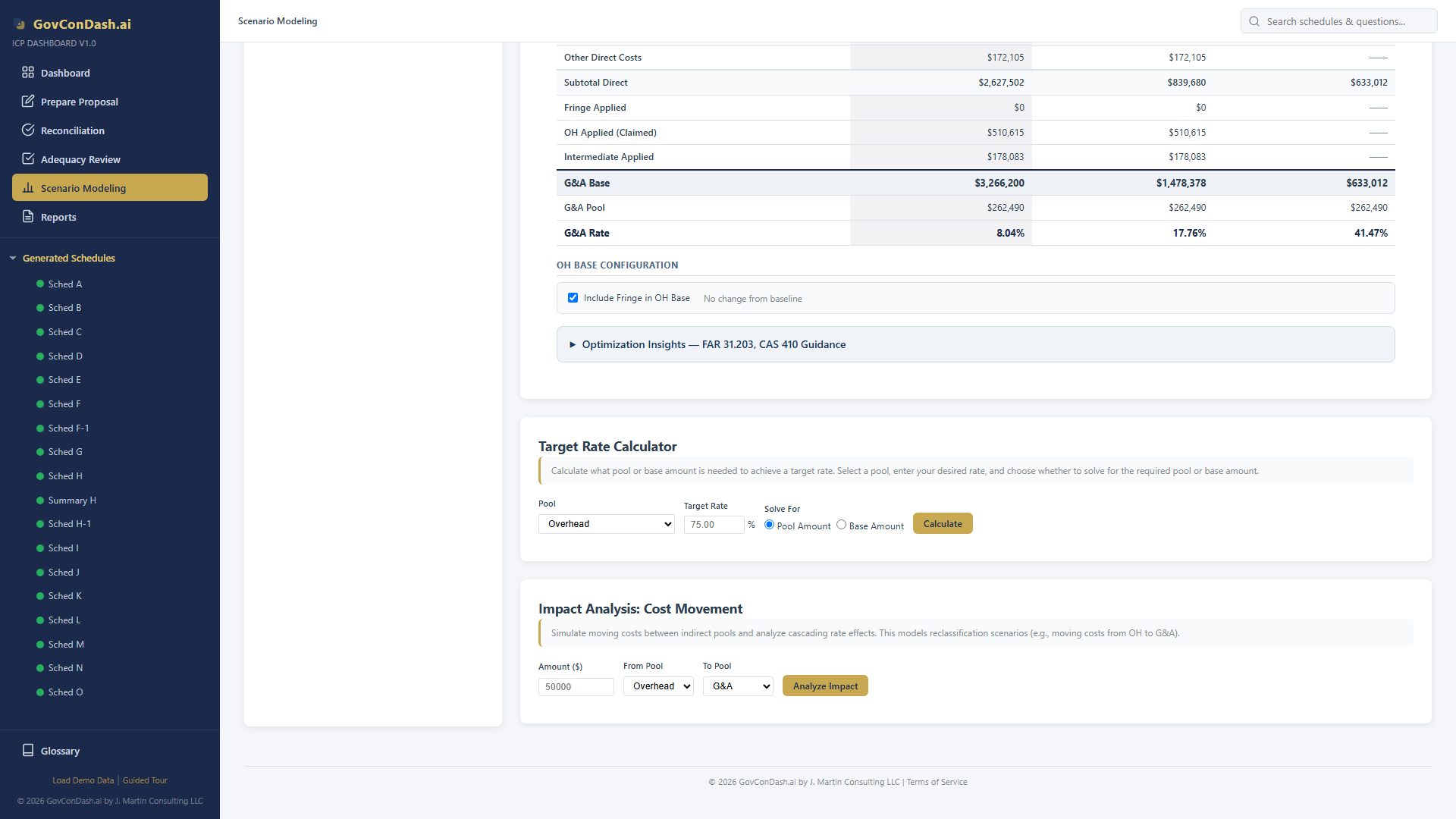This screenshot has height=819, width=1456.
Task: Click the Dashboard grid icon
Action: (x=28, y=73)
